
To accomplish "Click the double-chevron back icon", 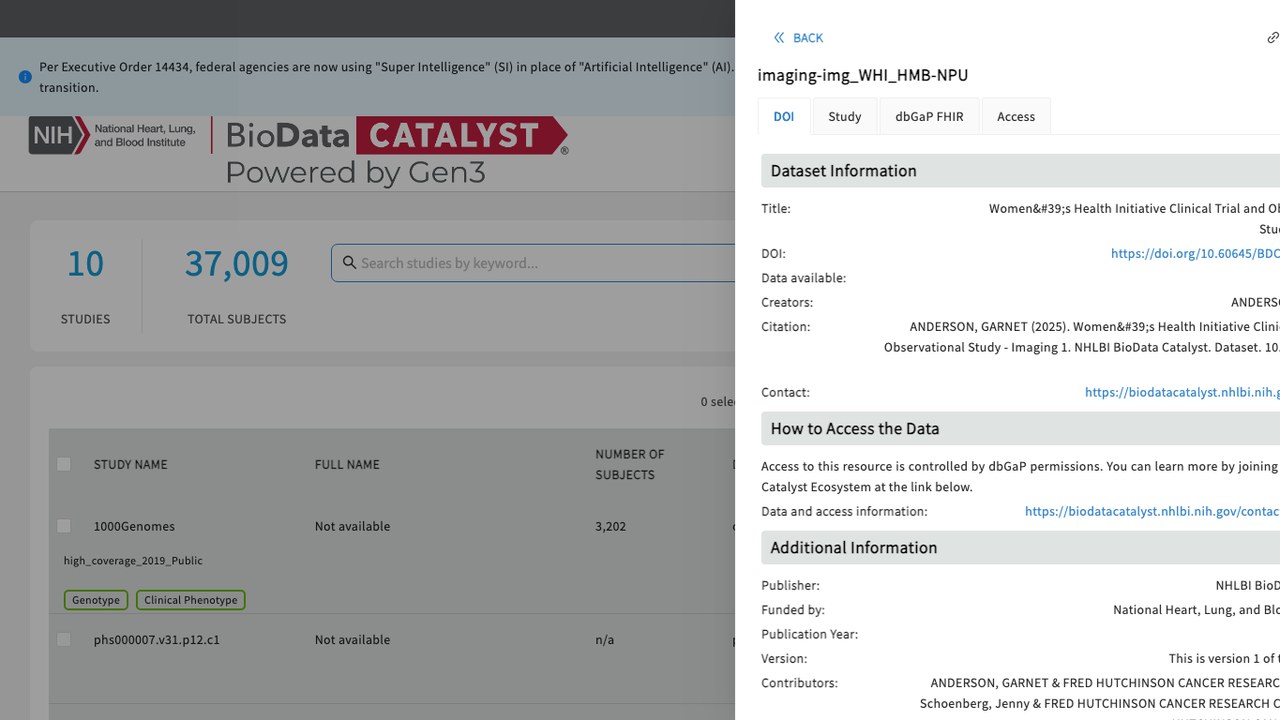I will (x=779, y=38).
